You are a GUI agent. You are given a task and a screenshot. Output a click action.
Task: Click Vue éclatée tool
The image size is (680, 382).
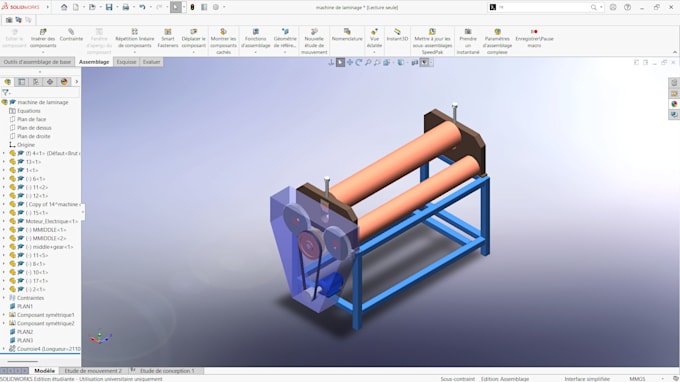[374, 39]
